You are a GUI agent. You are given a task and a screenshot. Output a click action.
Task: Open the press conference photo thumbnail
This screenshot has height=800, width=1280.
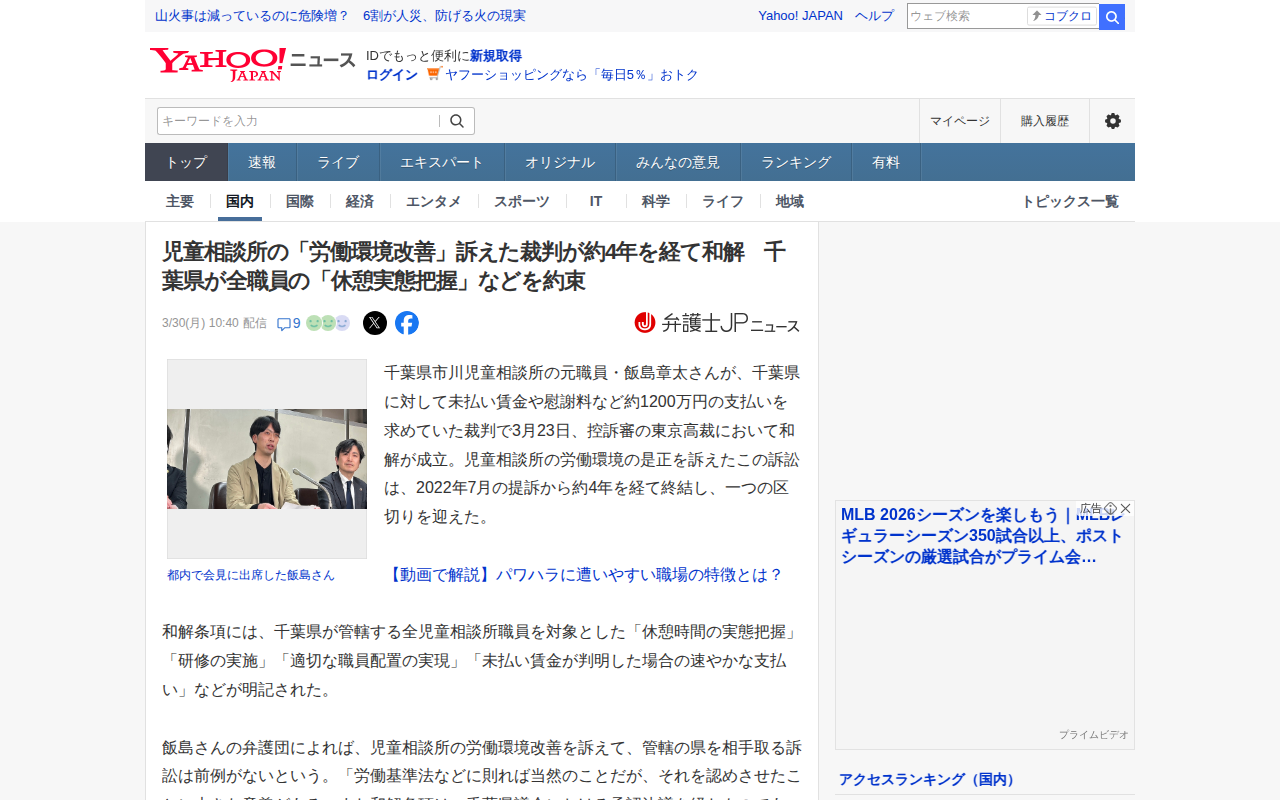(x=267, y=459)
